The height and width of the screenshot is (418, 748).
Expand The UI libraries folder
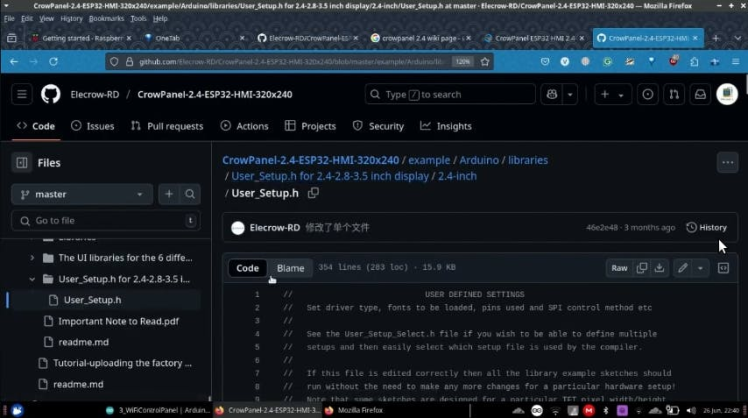click(32, 258)
